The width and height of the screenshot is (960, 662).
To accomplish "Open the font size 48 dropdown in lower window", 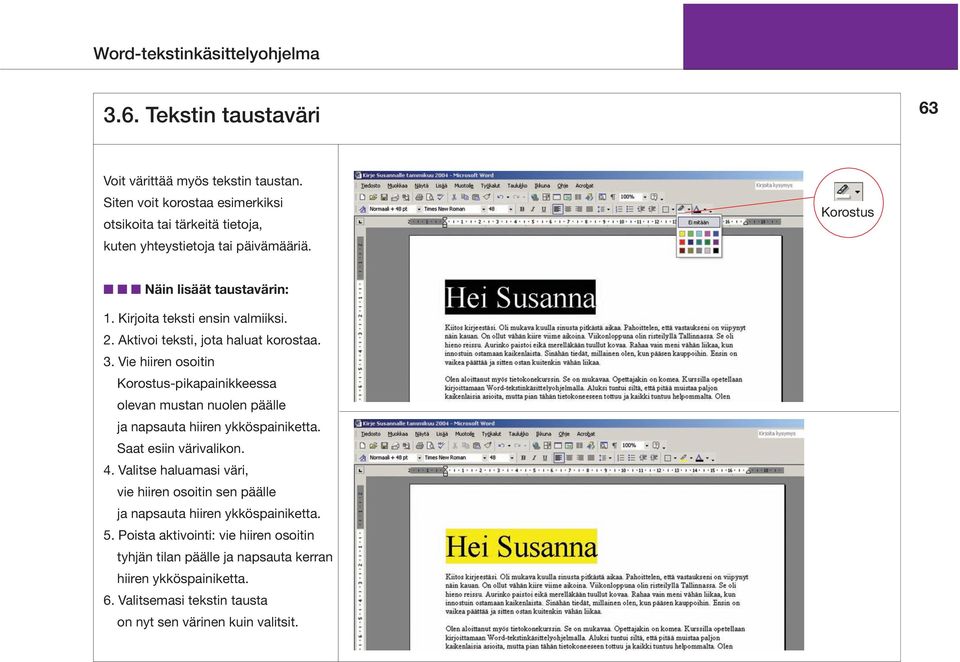I will (x=512, y=457).
